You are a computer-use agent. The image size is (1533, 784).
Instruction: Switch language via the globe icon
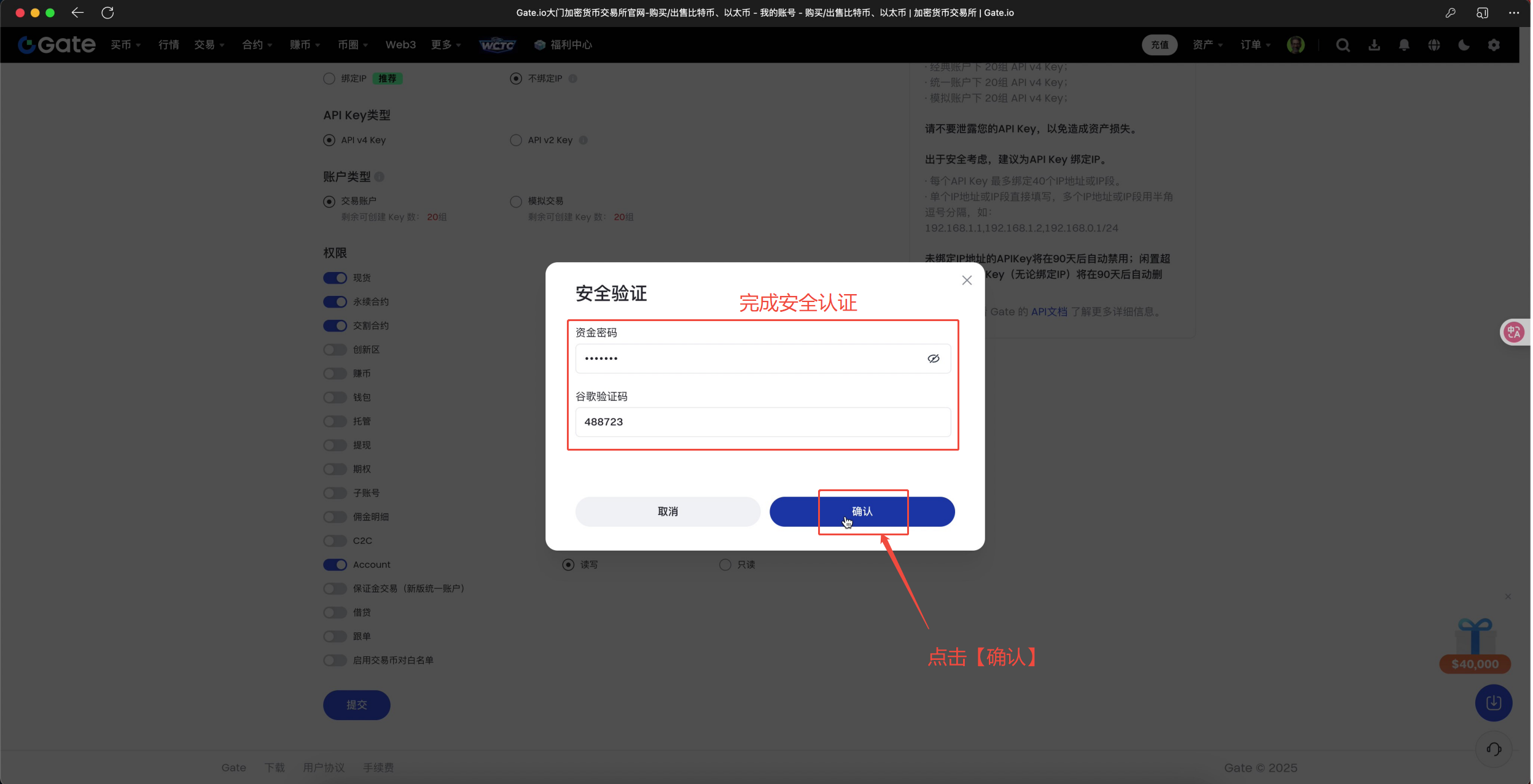pyautogui.click(x=1433, y=44)
